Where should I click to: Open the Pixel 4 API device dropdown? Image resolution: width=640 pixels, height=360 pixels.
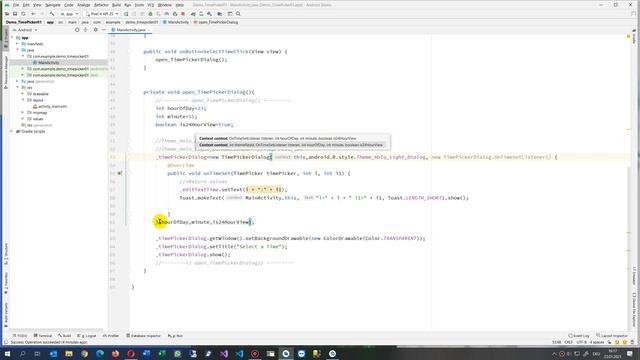tap(102, 14)
